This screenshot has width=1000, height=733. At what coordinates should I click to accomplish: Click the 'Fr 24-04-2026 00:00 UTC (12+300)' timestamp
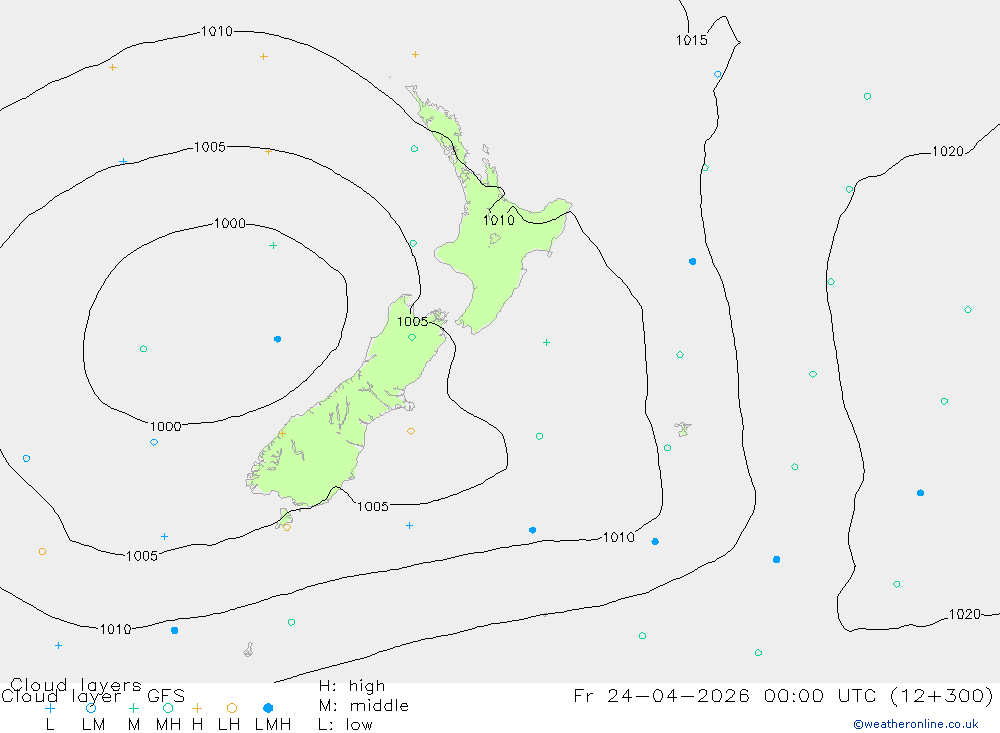click(x=783, y=695)
